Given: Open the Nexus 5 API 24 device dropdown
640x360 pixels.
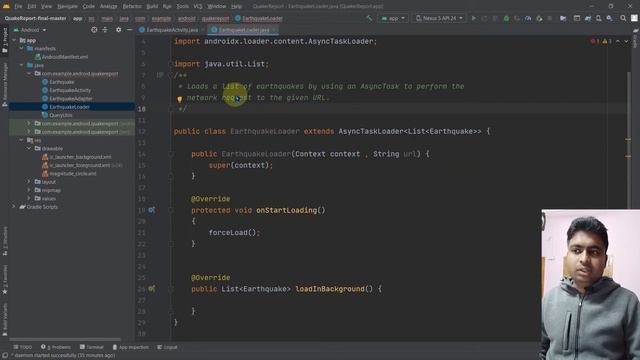Looking at the screenshot, I should [439, 18].
